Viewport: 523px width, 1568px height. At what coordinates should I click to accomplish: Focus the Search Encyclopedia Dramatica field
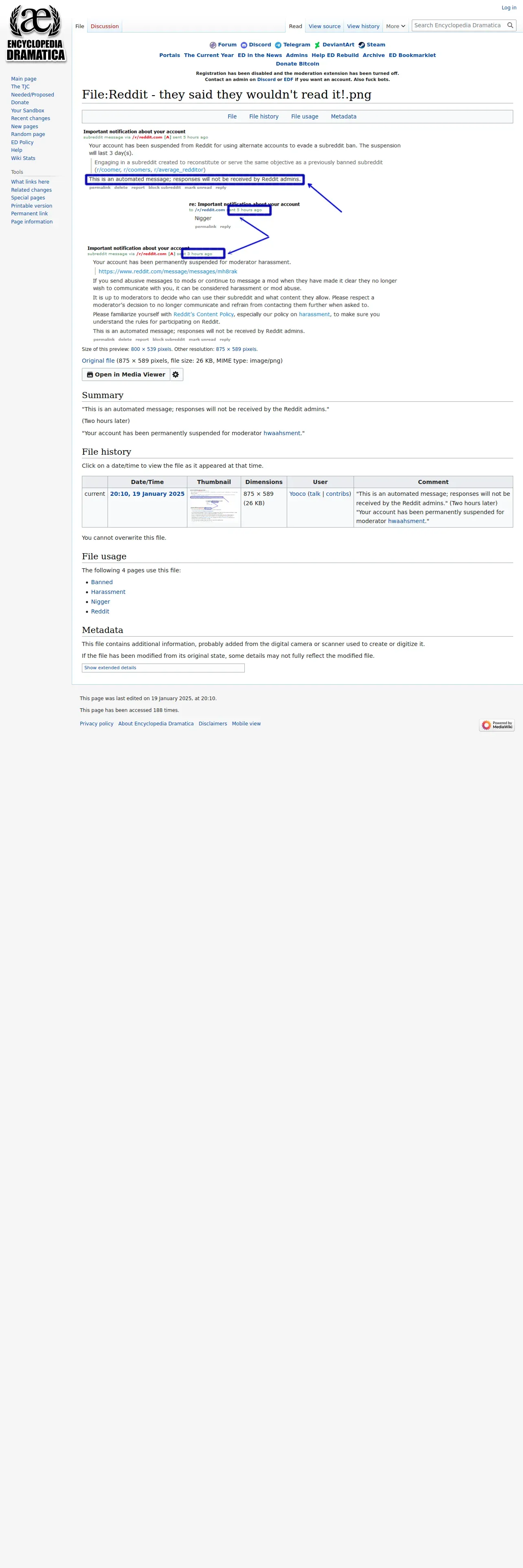[x=459, y=26]
